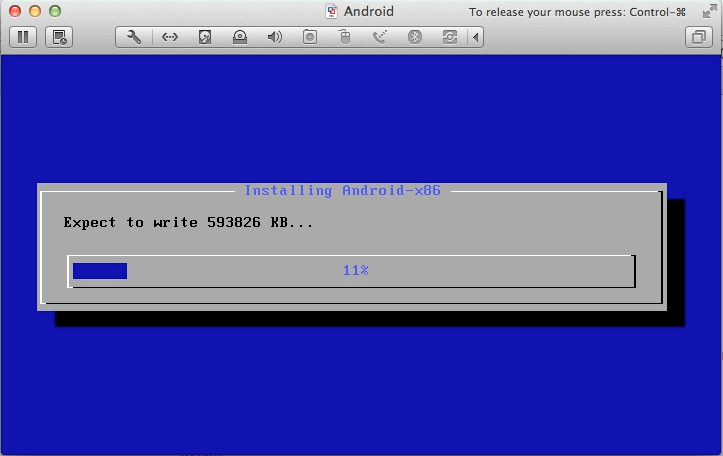Minimize the Android window with yellow button
Viewport: 723px width, 456px height.
[35, 11]
